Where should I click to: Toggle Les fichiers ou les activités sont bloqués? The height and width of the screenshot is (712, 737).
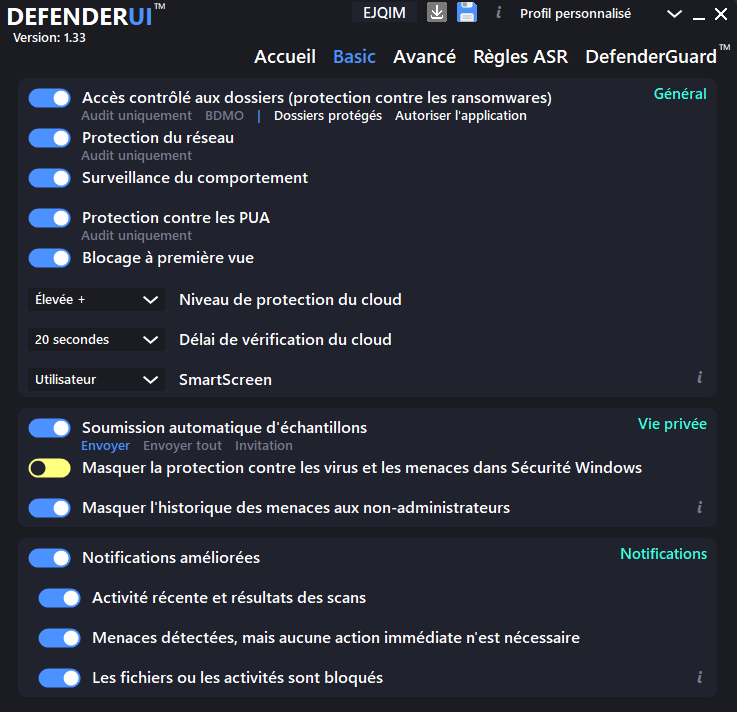tap(59, 678)
